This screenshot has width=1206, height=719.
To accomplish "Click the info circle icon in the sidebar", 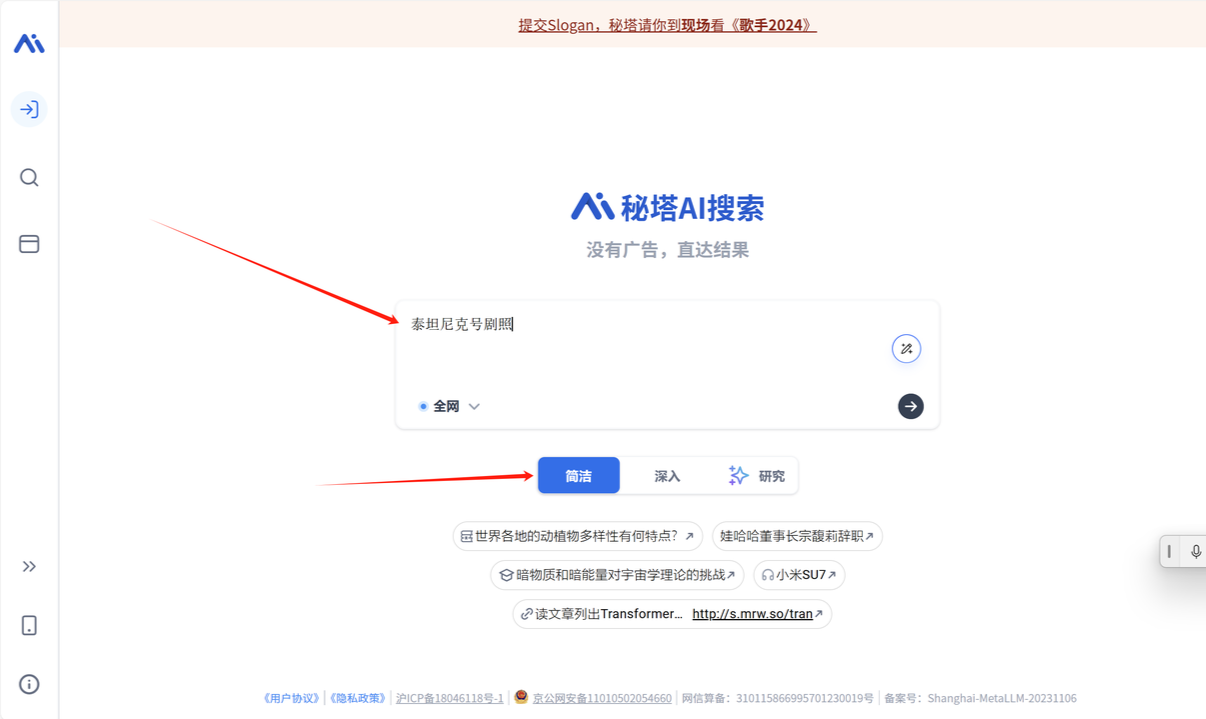I will (29, 685).
